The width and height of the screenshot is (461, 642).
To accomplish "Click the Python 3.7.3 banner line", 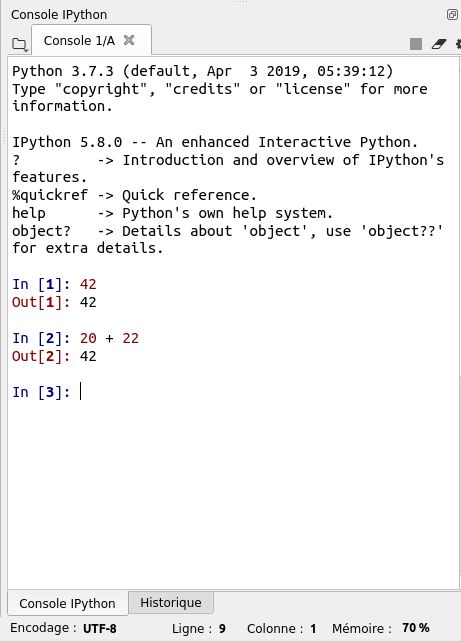I will pyautogui.click(x=203, y=71).
